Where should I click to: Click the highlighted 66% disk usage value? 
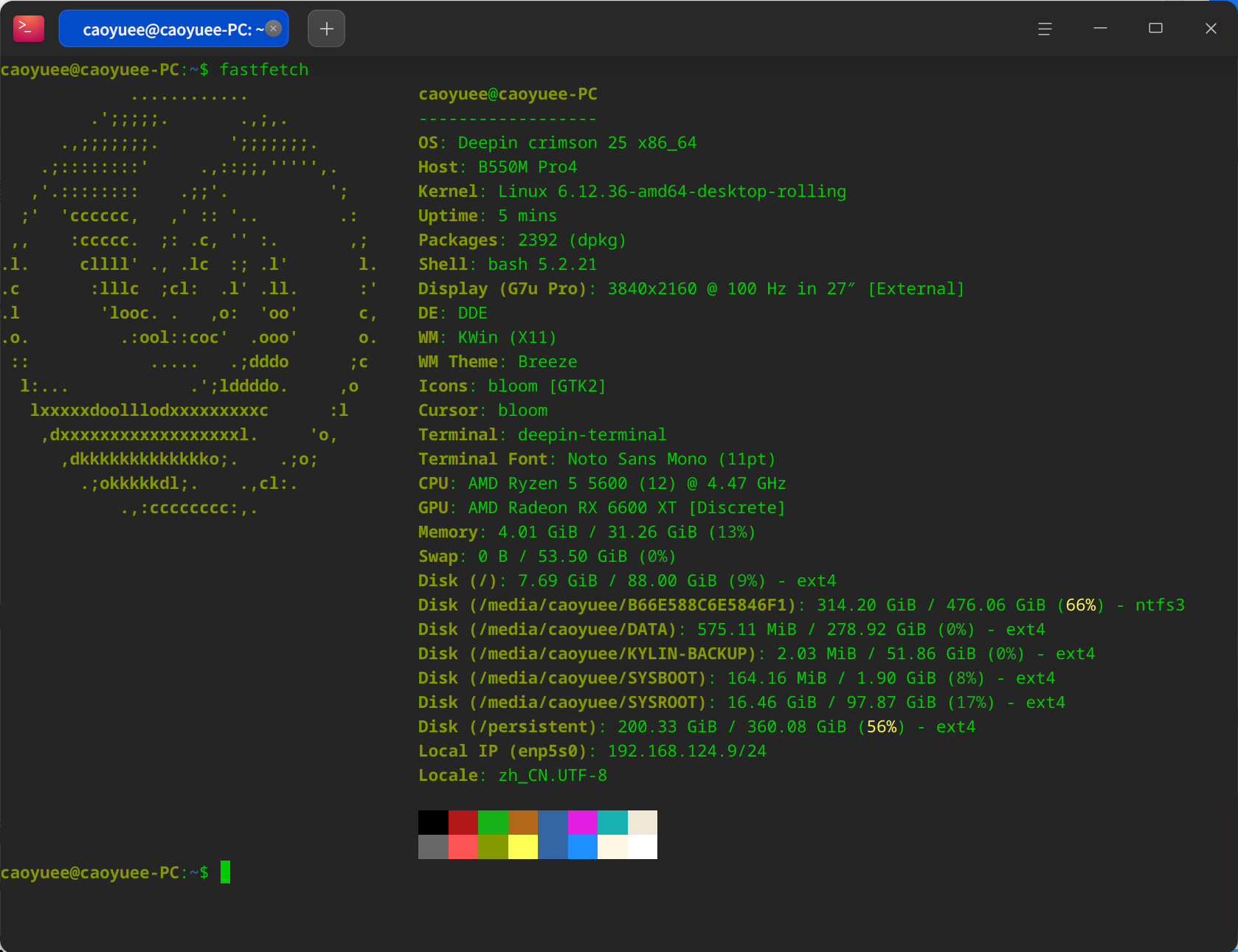(1081, 605)
